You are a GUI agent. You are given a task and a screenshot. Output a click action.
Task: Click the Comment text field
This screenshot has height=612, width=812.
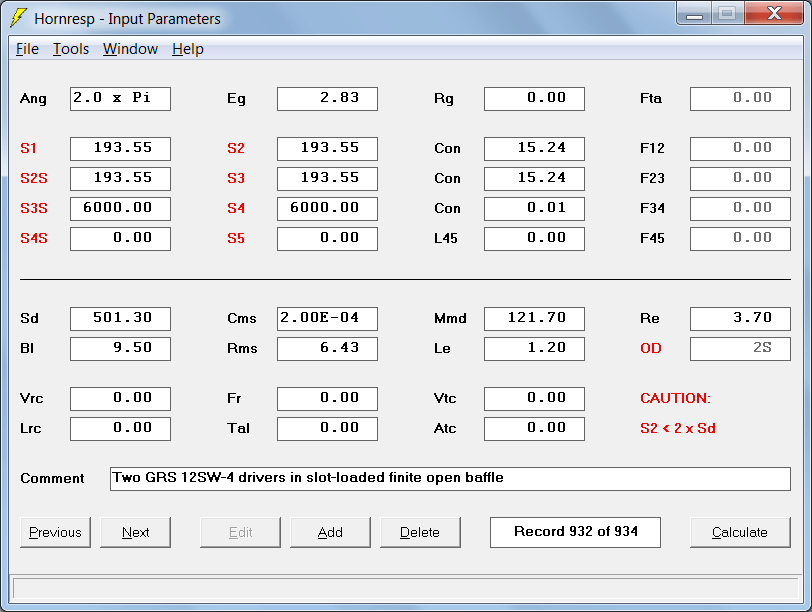[x=450, y=479]
